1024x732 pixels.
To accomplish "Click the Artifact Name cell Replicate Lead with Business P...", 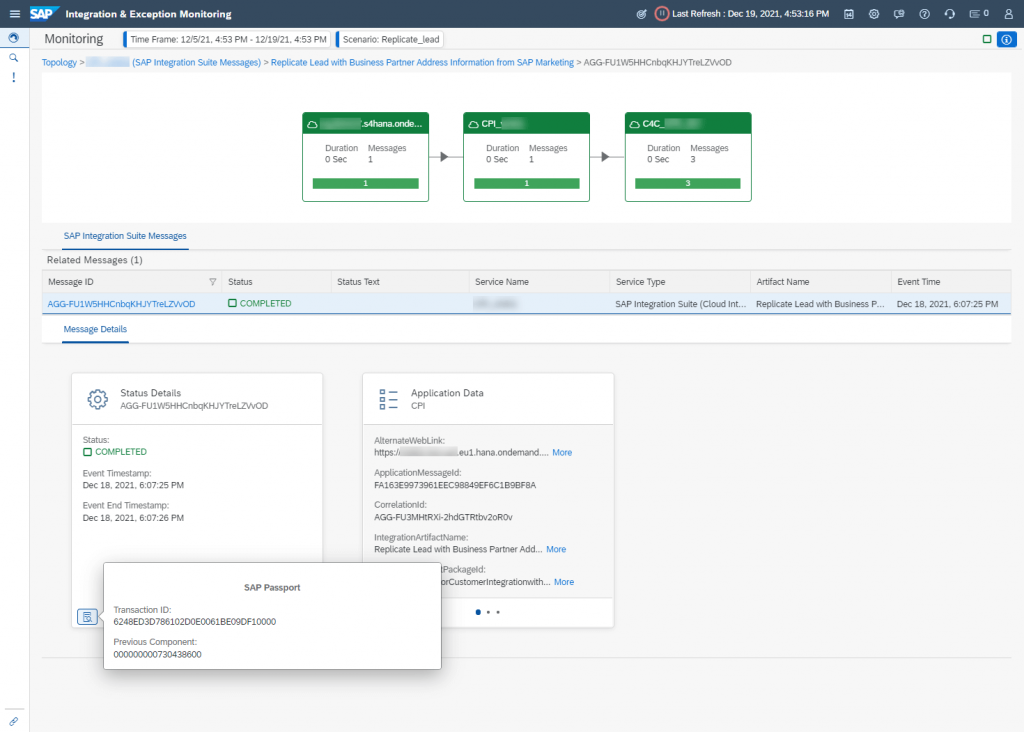I will click(820, 304).
